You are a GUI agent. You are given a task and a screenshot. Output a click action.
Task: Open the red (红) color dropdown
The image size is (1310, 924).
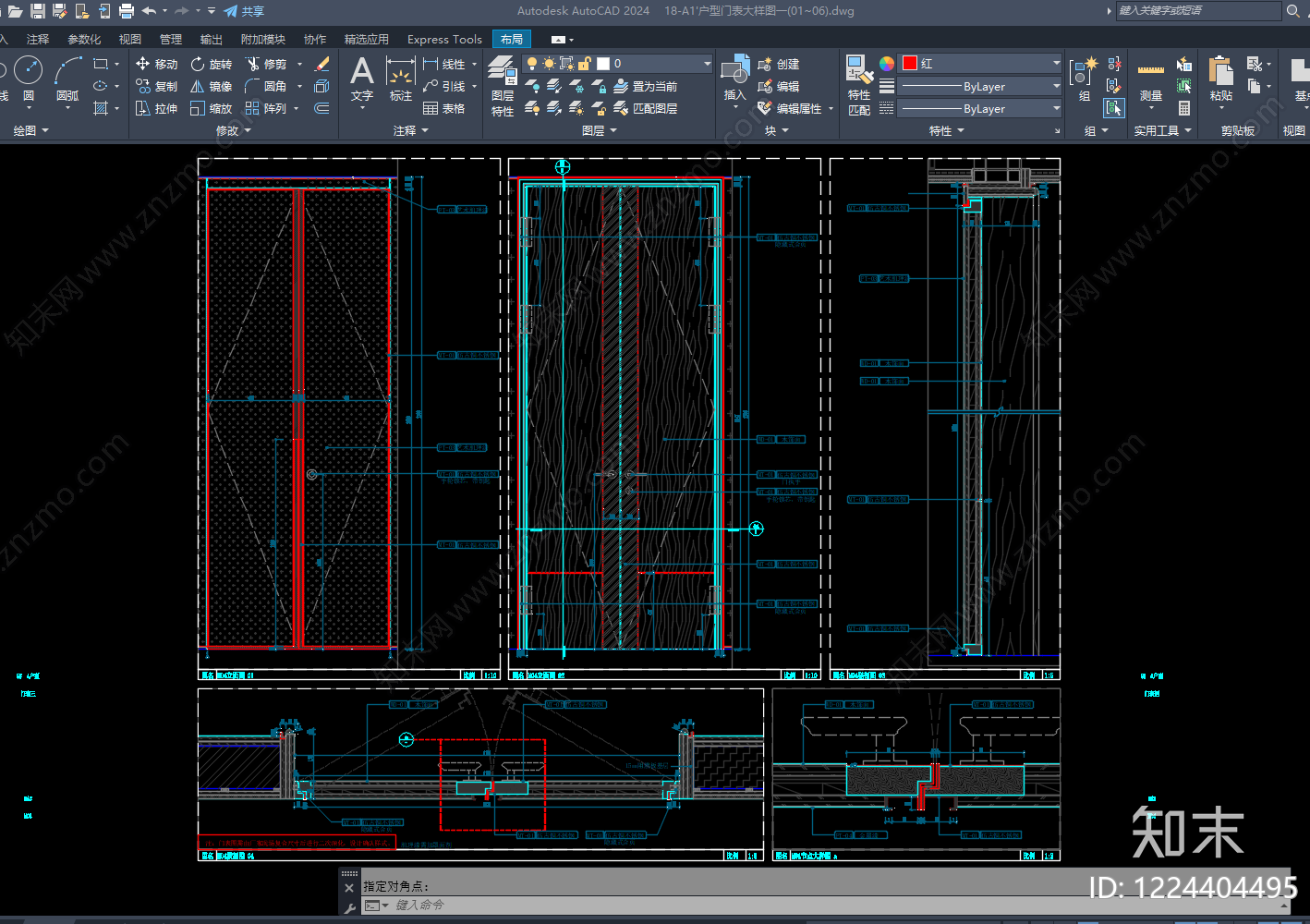981,63
